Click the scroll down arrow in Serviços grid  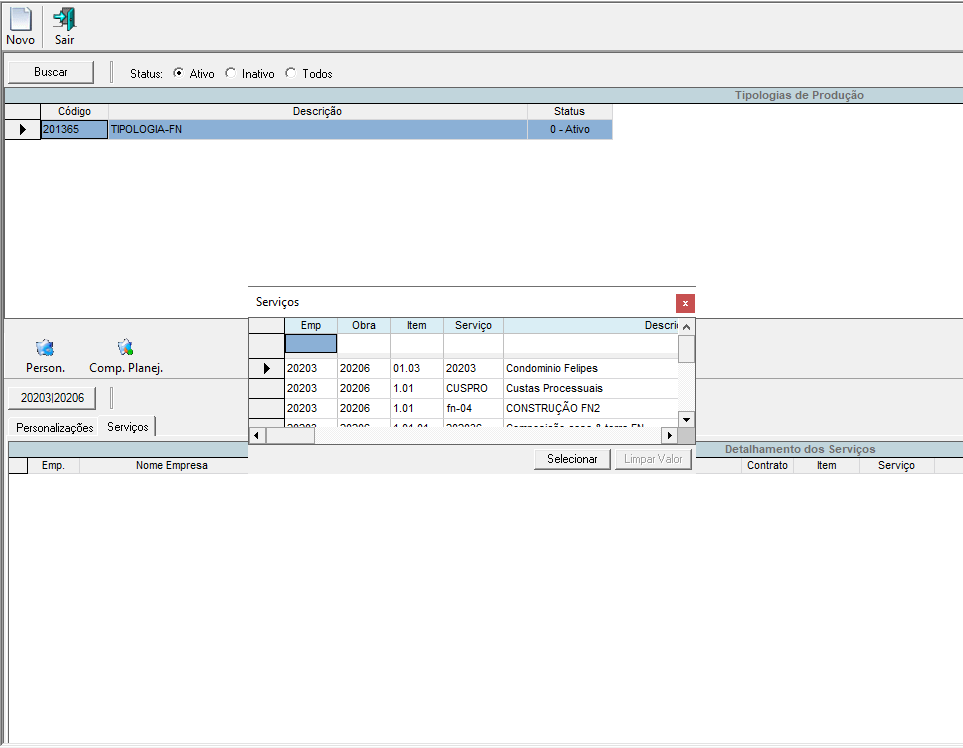click(x=686, y=419)
